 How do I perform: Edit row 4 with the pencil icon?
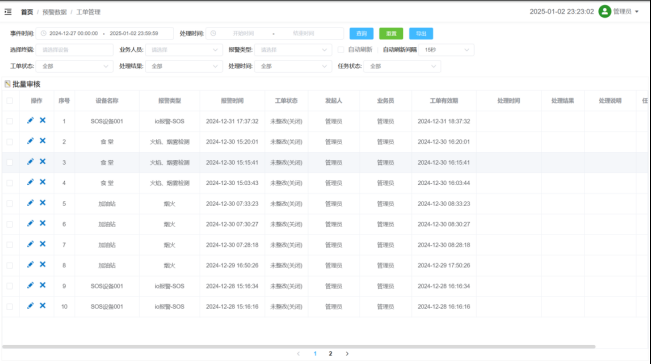click(30, 182)
